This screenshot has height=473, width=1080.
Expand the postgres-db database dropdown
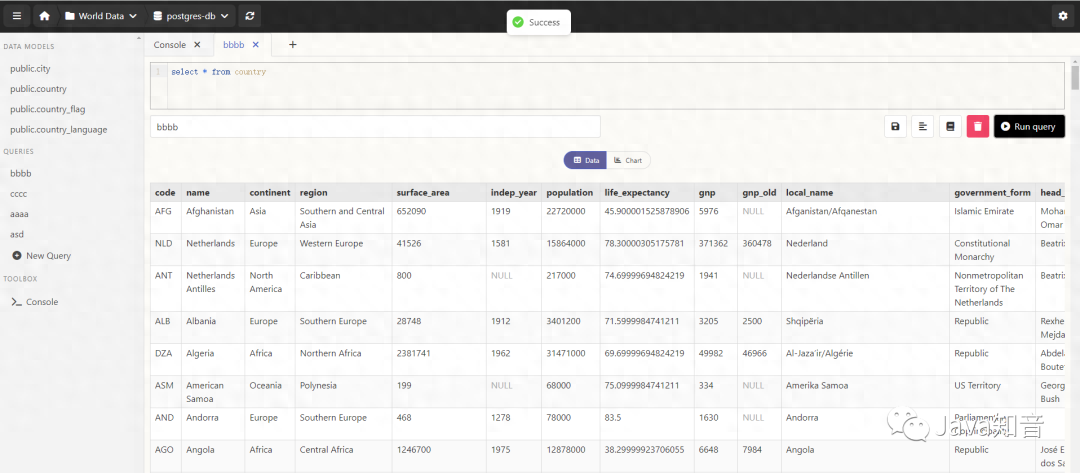point(190,16)
